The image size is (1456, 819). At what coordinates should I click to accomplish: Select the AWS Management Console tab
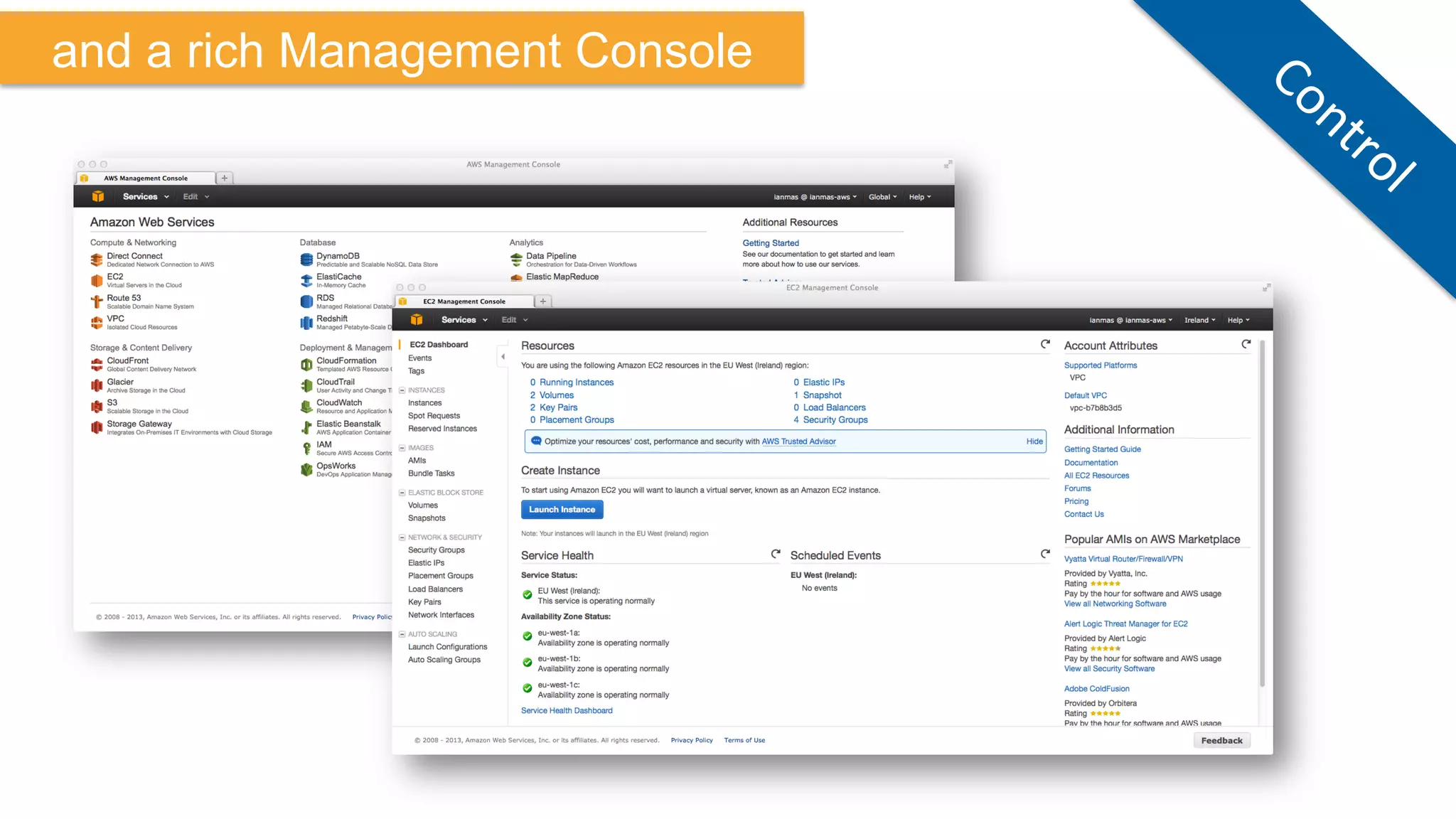[146, 178]
